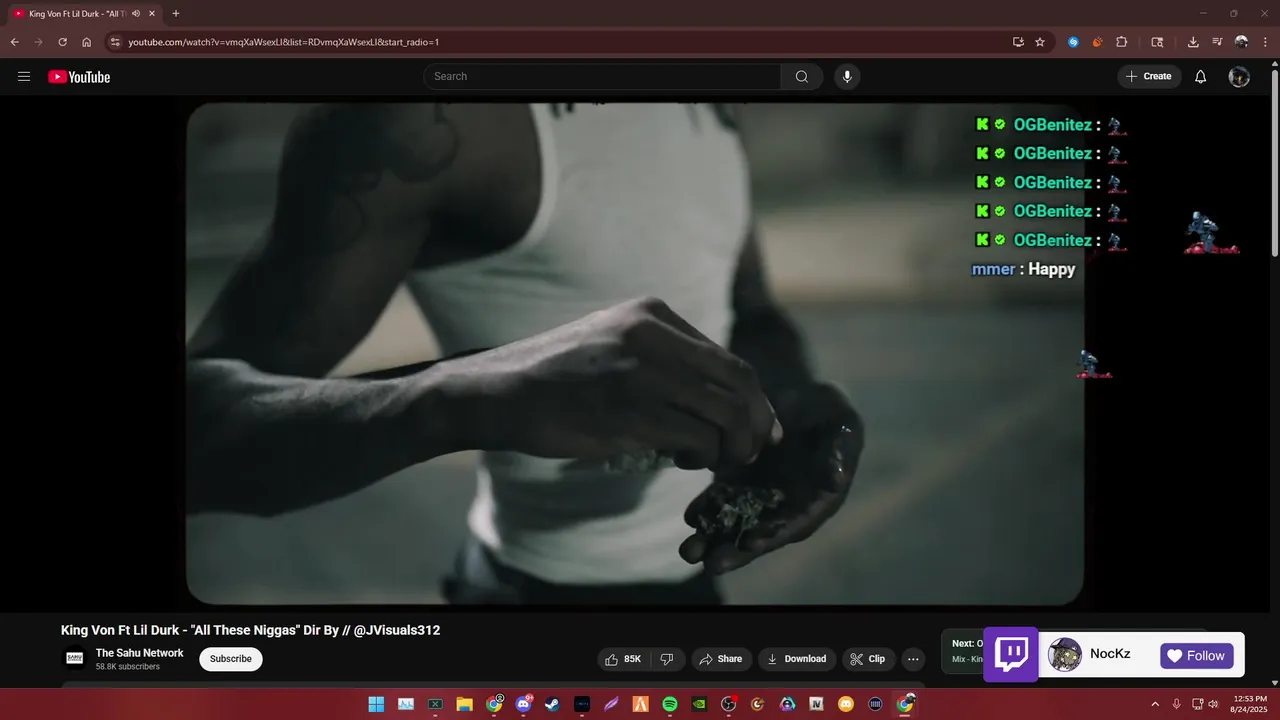Subscribe to The Sahu Network
The height and width of the screenshot is (720, 1280).
point(231,659)
